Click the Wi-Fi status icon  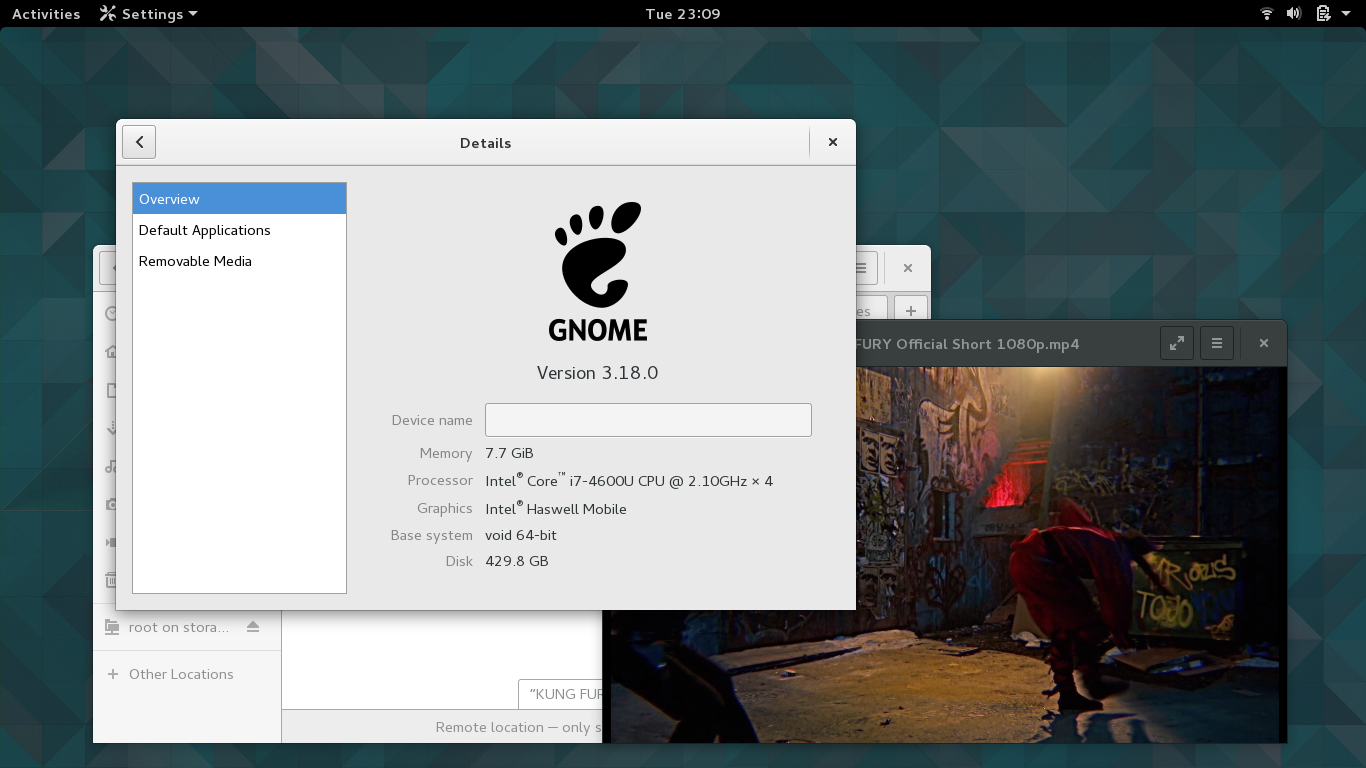[x=1267, y=14]
